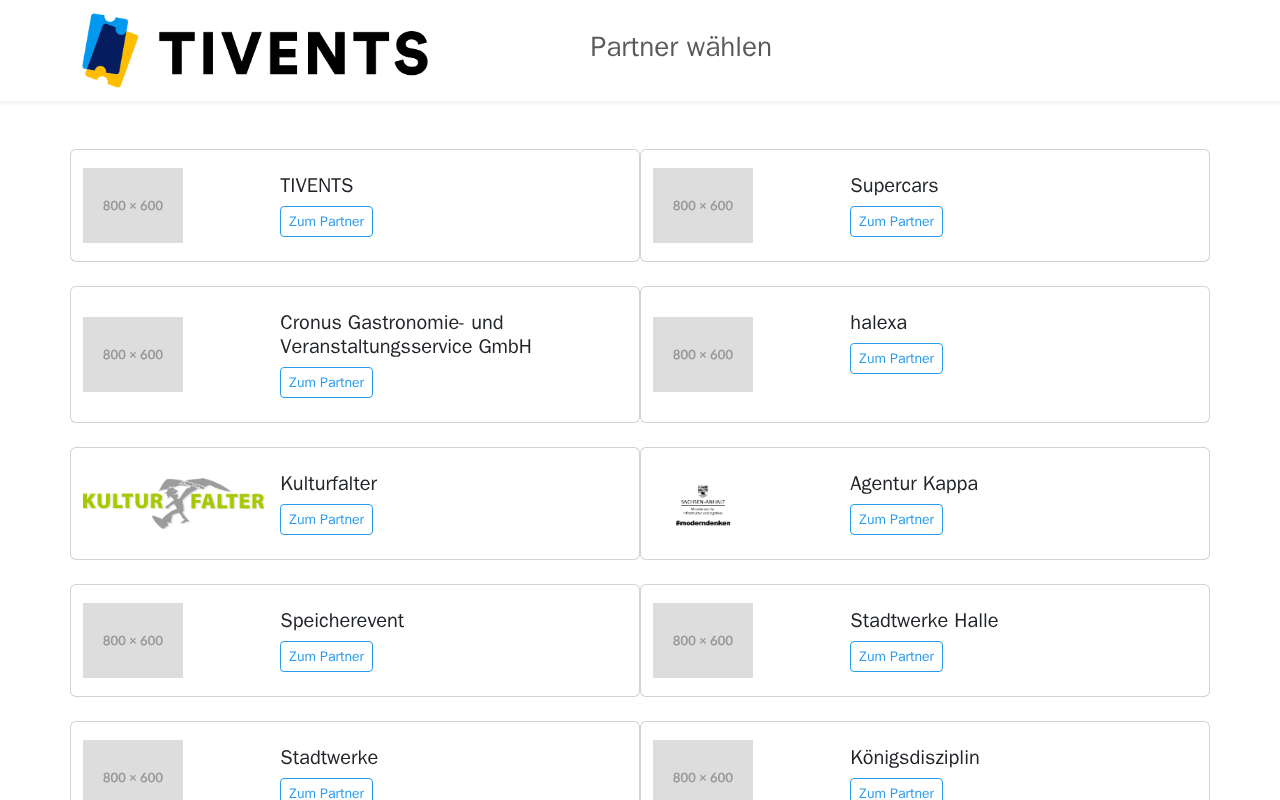
Task: Choose Zum Partner for Agentur Kappa
Action: (896, 519)
